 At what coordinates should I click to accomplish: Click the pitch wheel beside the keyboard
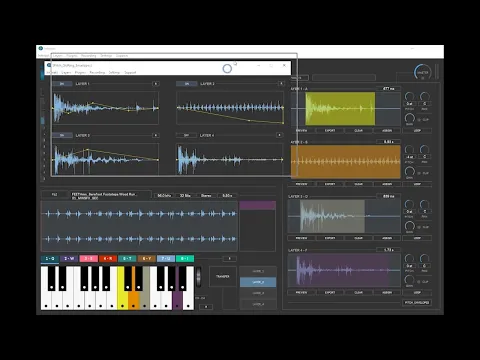(x=199, y=276)
